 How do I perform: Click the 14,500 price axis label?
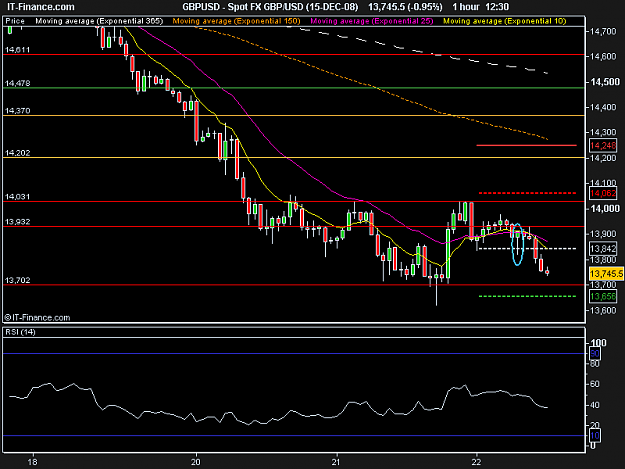point(605,82)
